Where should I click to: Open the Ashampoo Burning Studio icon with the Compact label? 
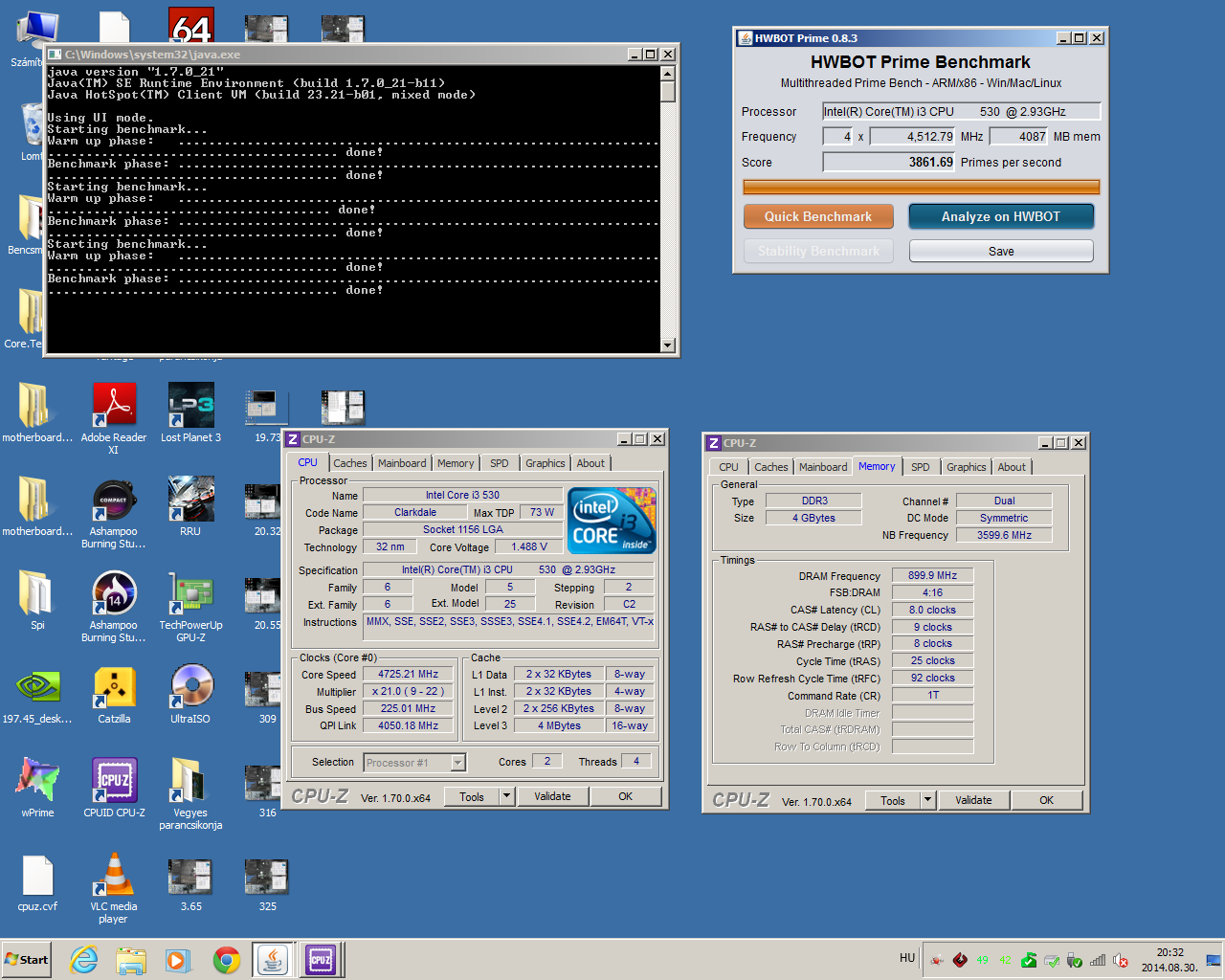click(x=114, y=513)
